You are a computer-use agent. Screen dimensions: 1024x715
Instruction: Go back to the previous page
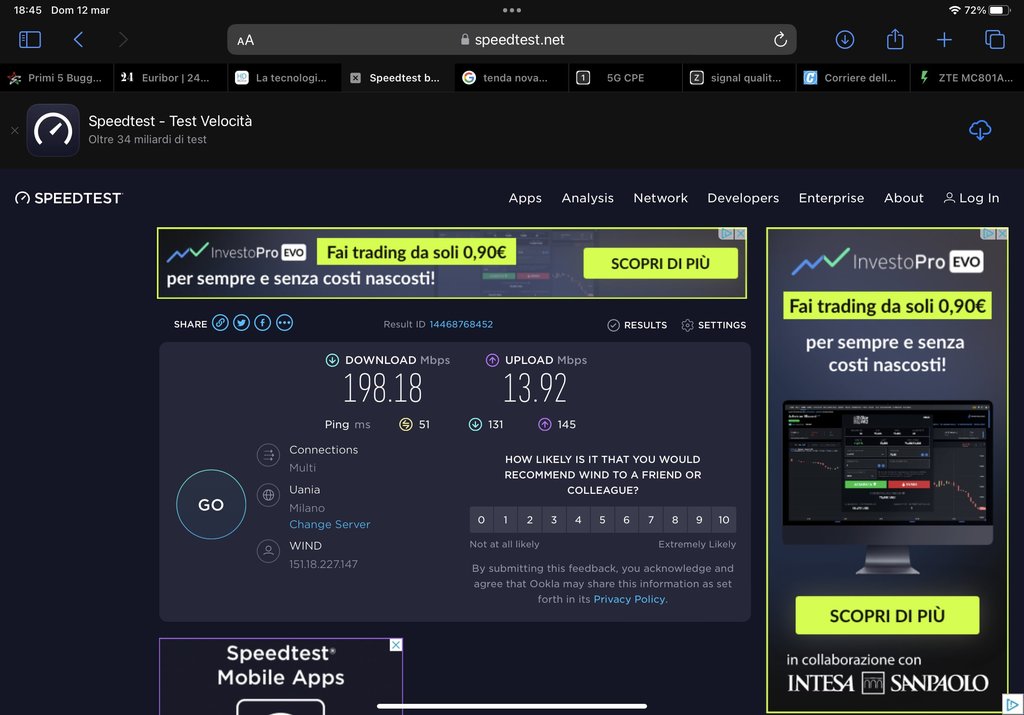pyautogui.click(x=78, y=40)
